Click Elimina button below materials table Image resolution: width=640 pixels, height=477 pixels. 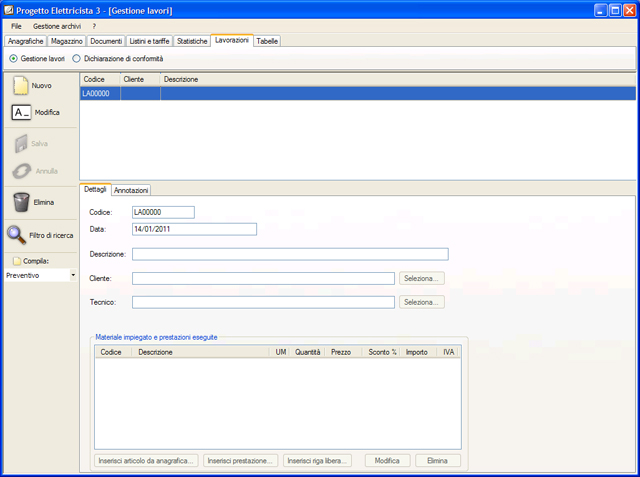[x=438, y=461]
